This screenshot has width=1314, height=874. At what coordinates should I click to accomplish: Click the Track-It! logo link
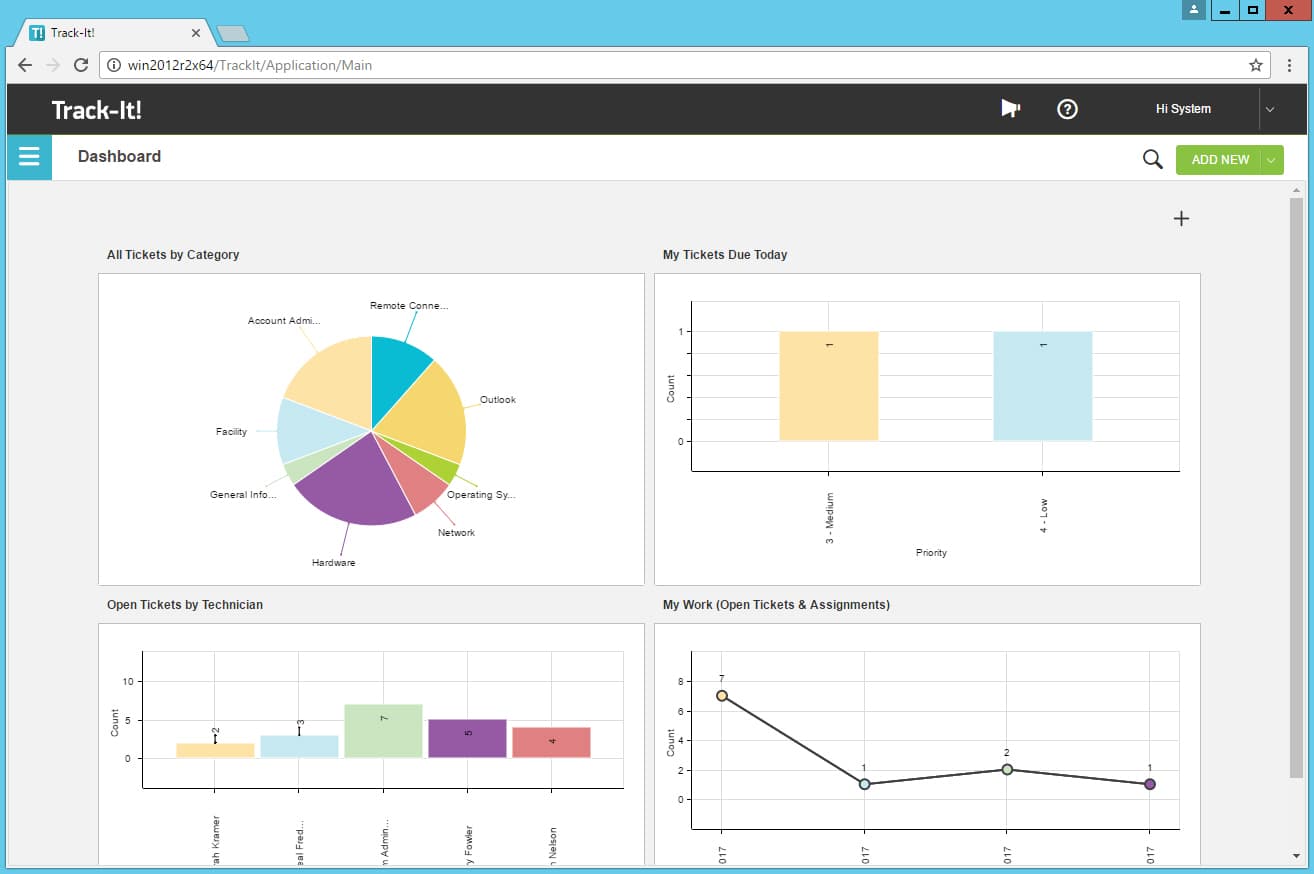(x=97, y=110)
